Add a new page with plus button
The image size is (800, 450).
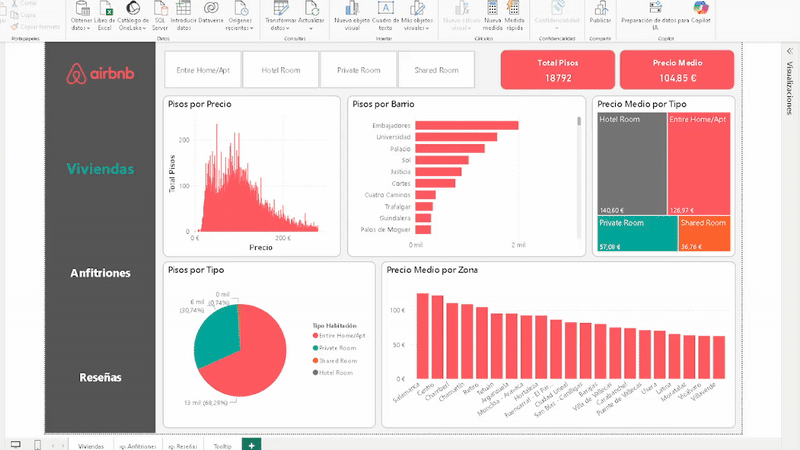click(251, 444)
